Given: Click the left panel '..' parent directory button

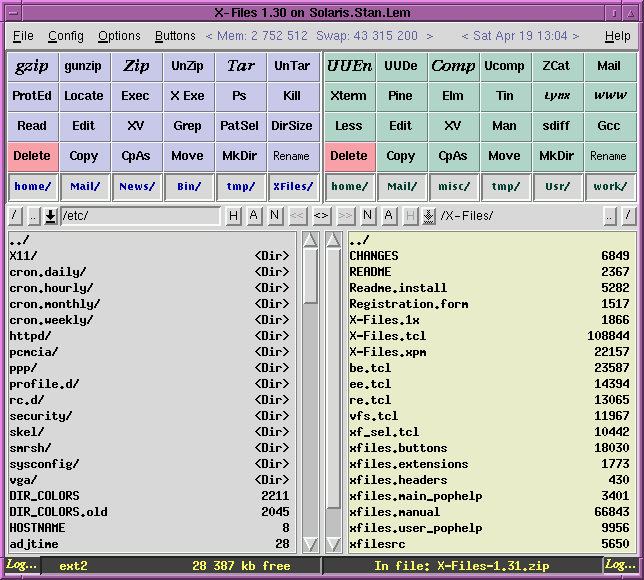Looking at the screenshot, I should [34, 215].
